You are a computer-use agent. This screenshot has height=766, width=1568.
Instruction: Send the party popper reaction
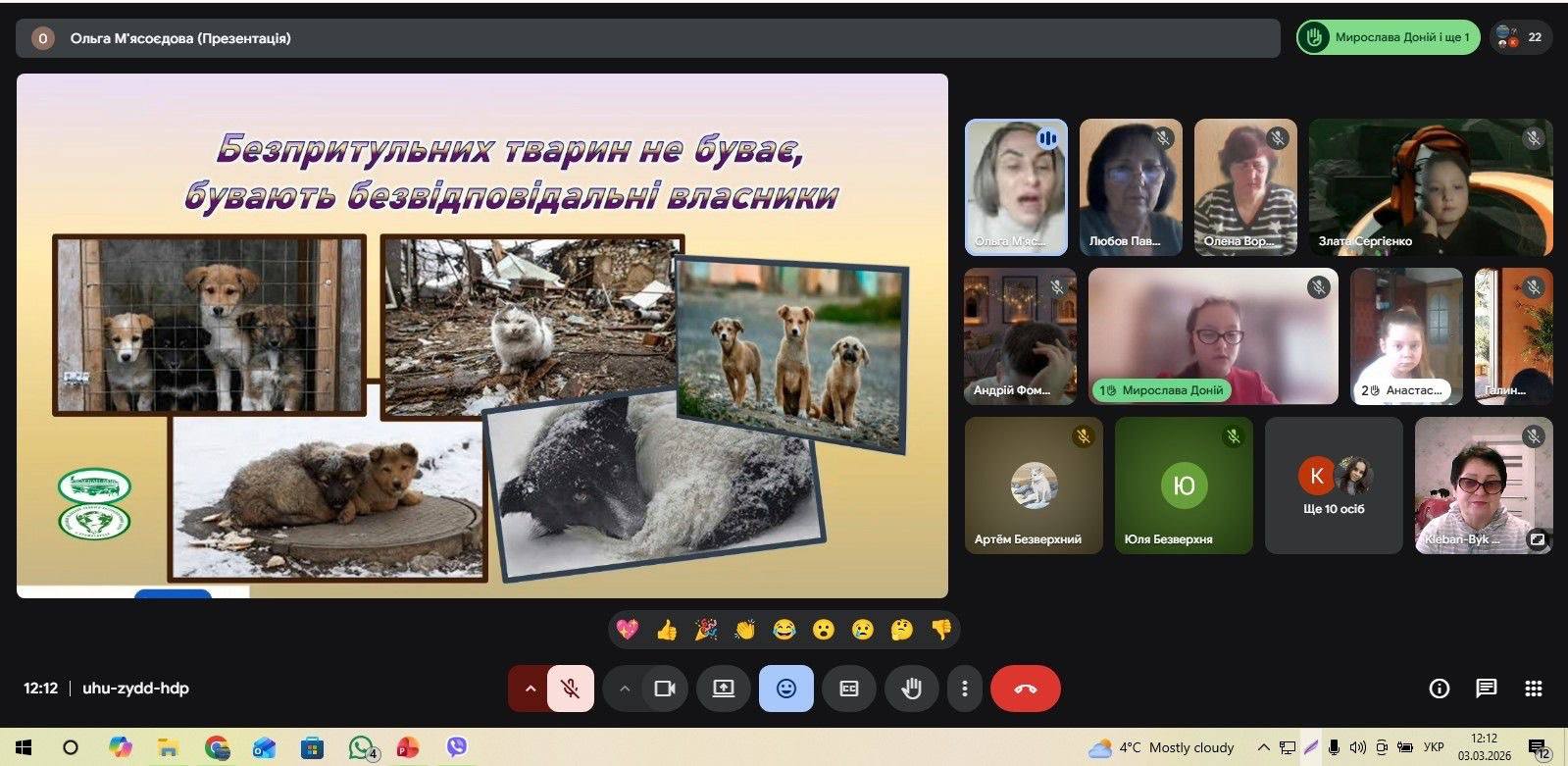coord(706,630)
